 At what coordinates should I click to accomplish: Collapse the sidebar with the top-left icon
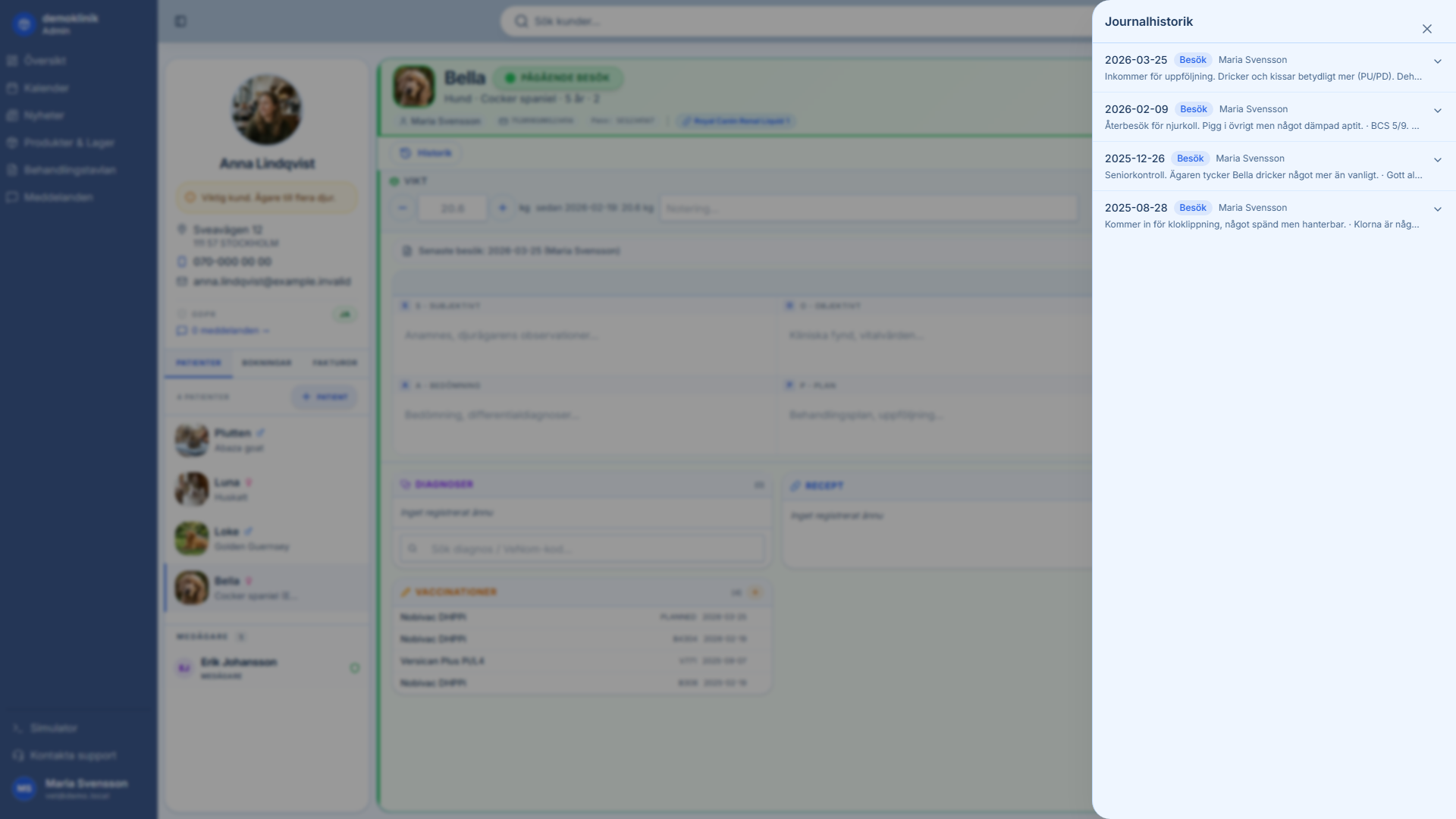pos(180,21)
